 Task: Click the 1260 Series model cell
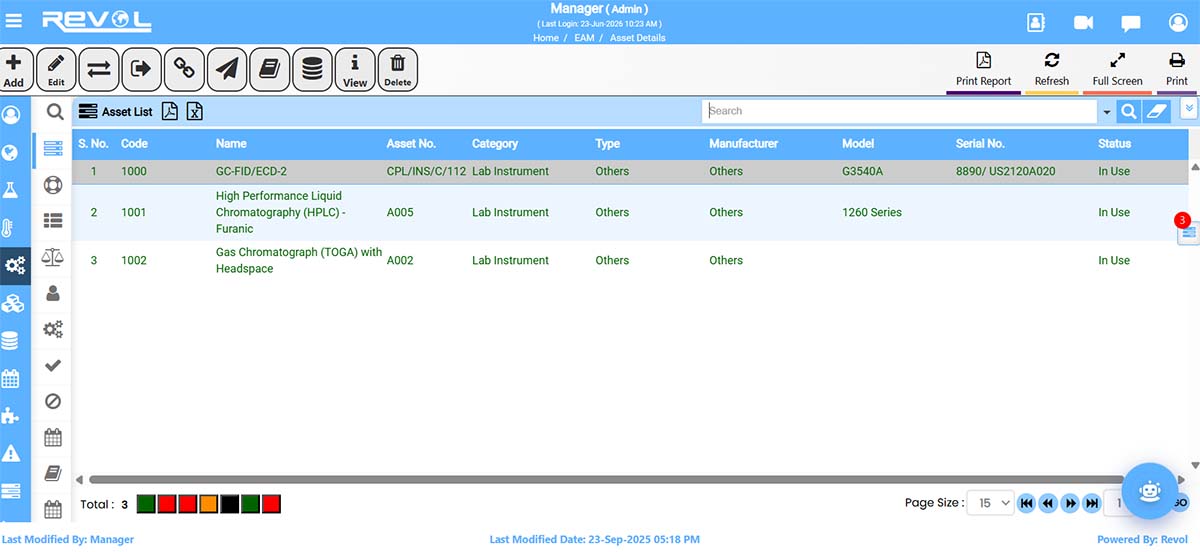pyautogui.click(x=872, y=212)
